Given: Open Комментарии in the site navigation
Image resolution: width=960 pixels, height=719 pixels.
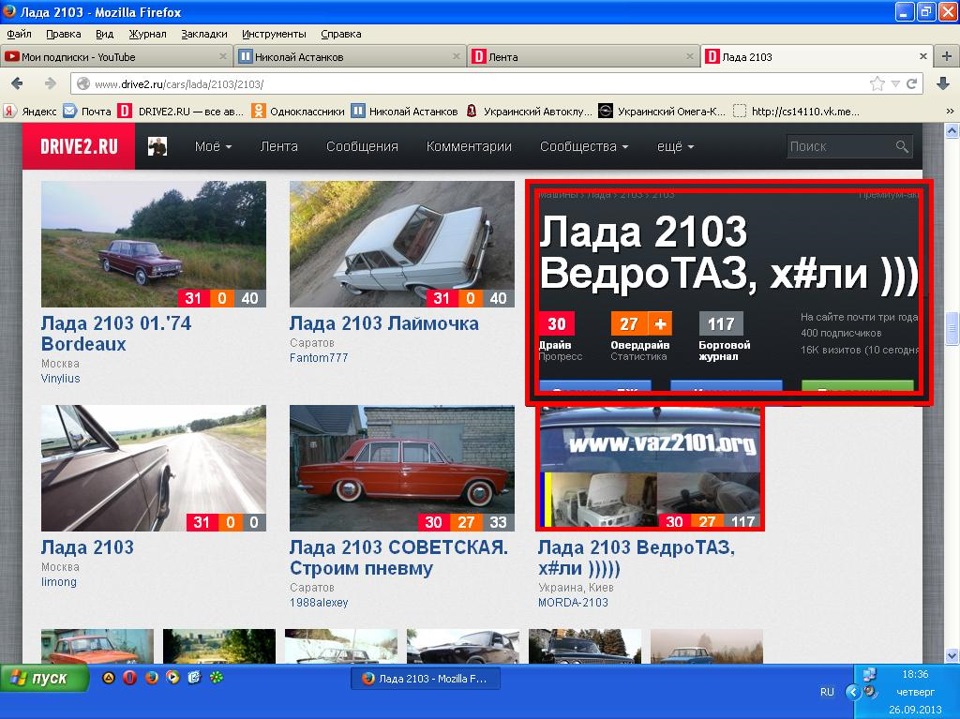Looking at the screenshot, I should pos(468,146).
